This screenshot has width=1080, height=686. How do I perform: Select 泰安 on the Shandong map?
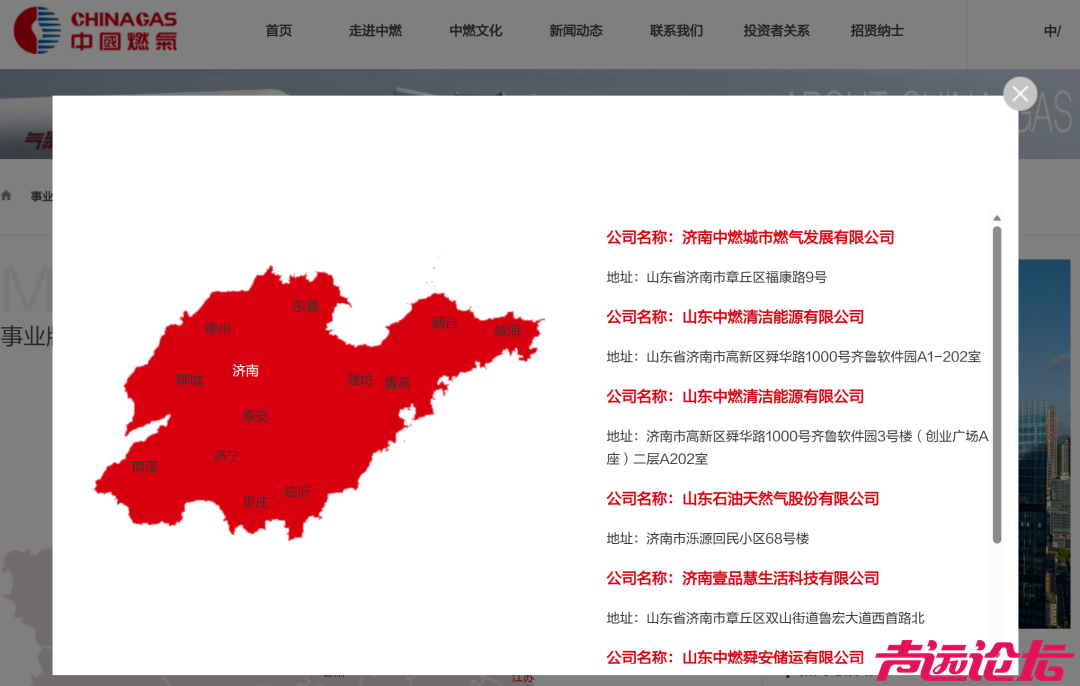[x=255, y=415]
